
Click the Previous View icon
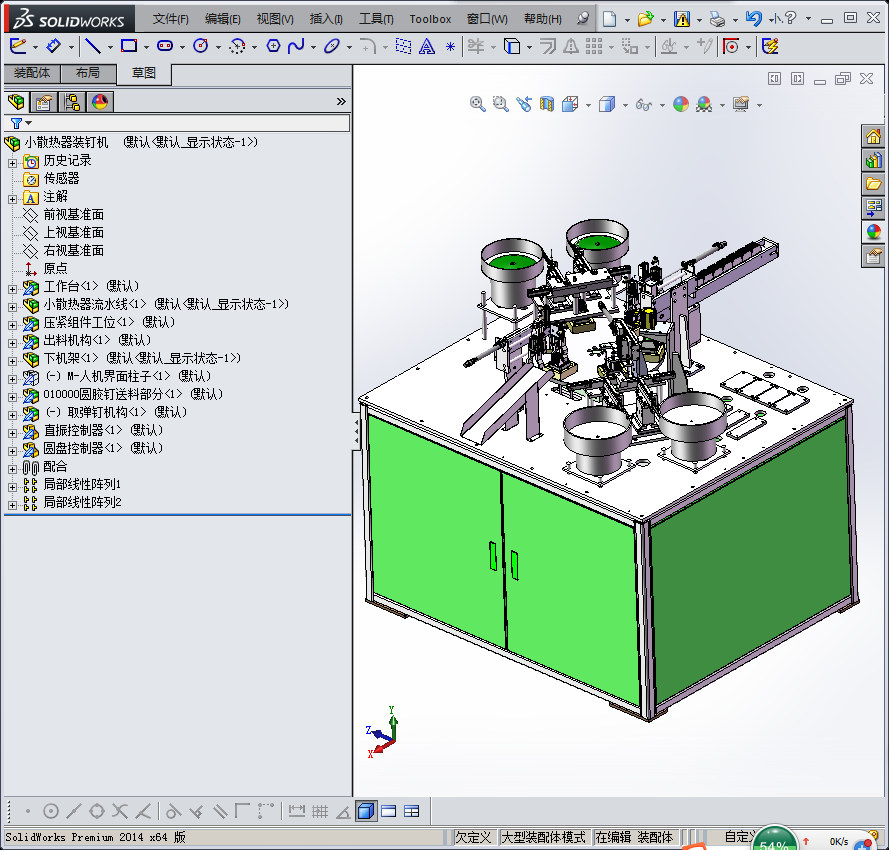(x=523, y=104)
